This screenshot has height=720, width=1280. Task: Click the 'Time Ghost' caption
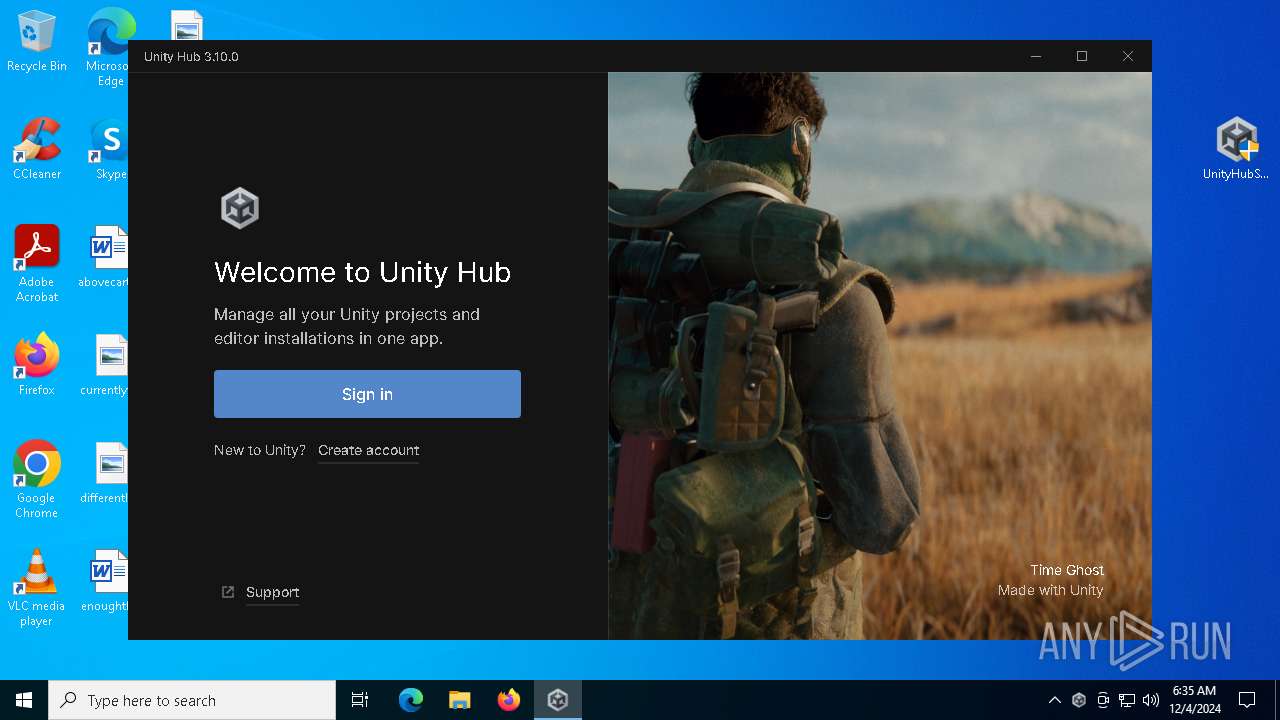point(1067,570)
